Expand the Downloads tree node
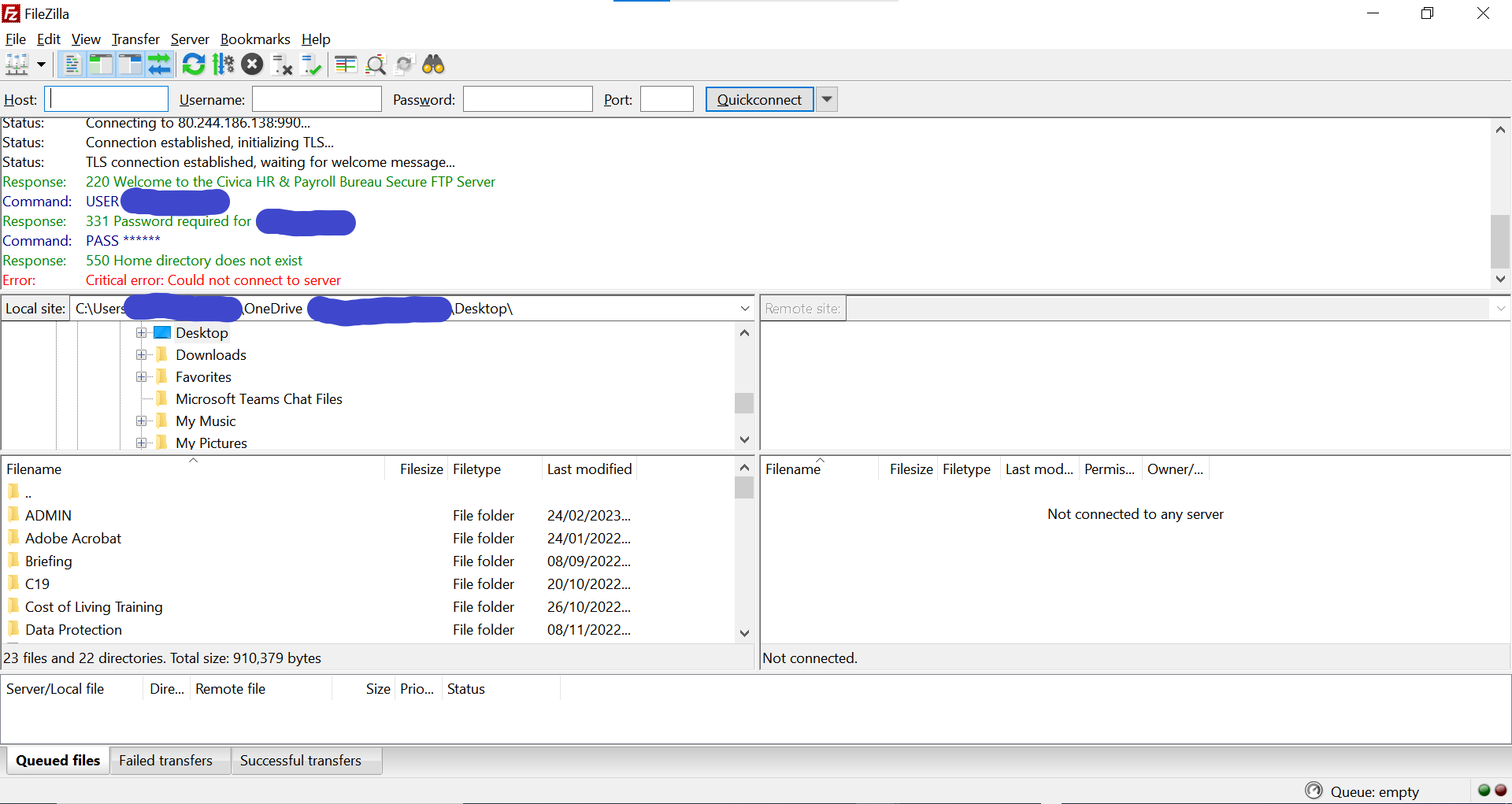Viewport: 1512px width, 804px height. [x=142, y=355]
